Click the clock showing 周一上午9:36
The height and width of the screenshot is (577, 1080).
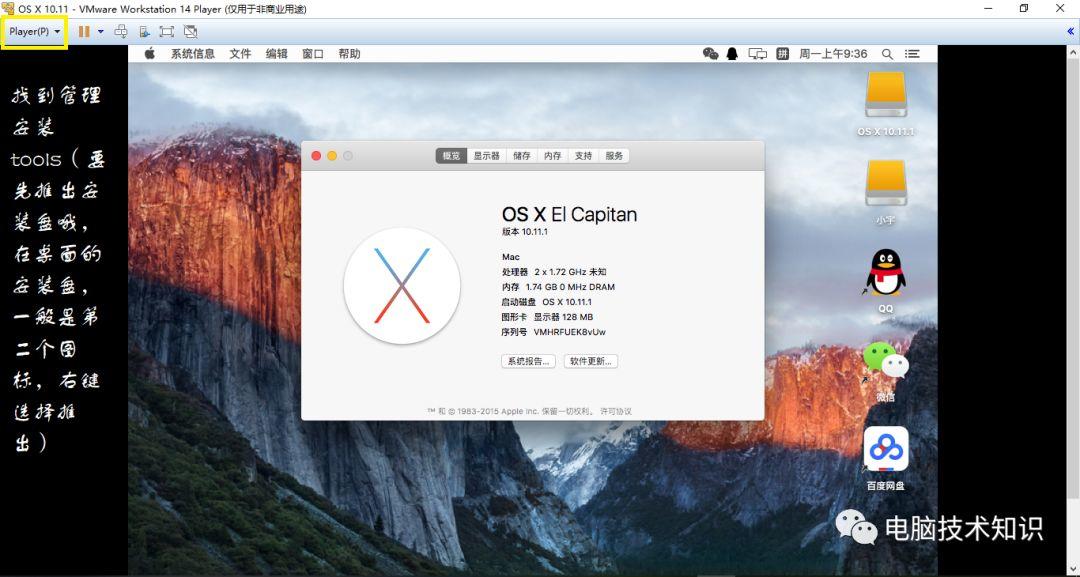pyautogui.click(x=833, y=54)
